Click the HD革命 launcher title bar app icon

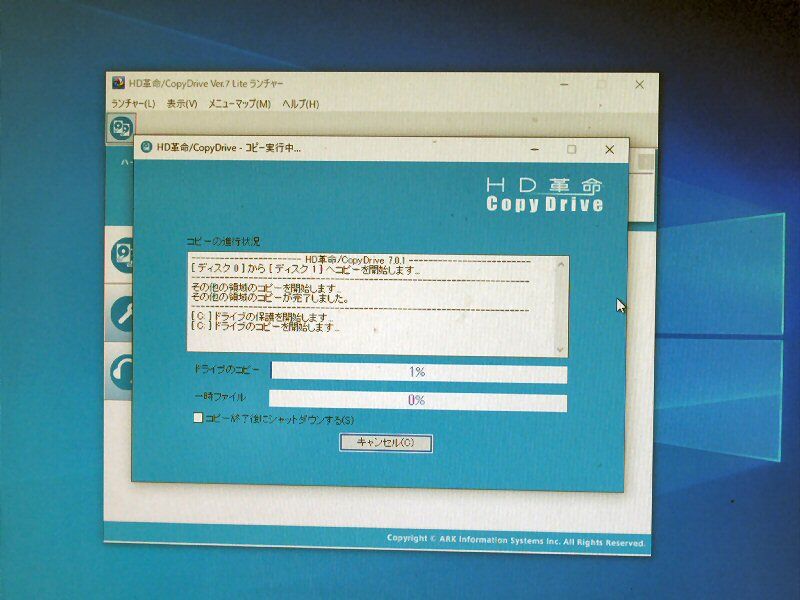pos(118,83)
